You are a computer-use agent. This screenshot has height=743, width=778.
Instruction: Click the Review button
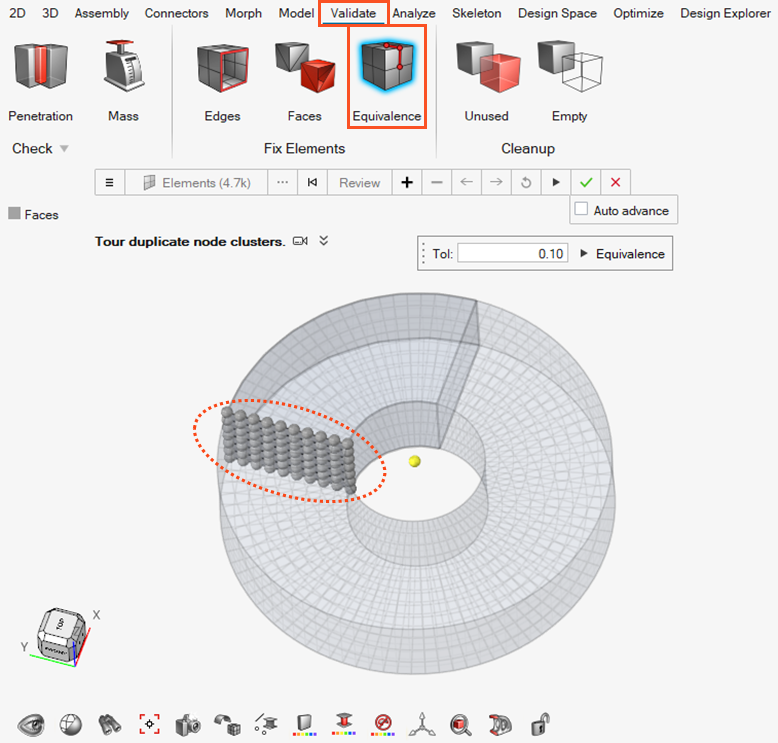[x=359, y=183]
